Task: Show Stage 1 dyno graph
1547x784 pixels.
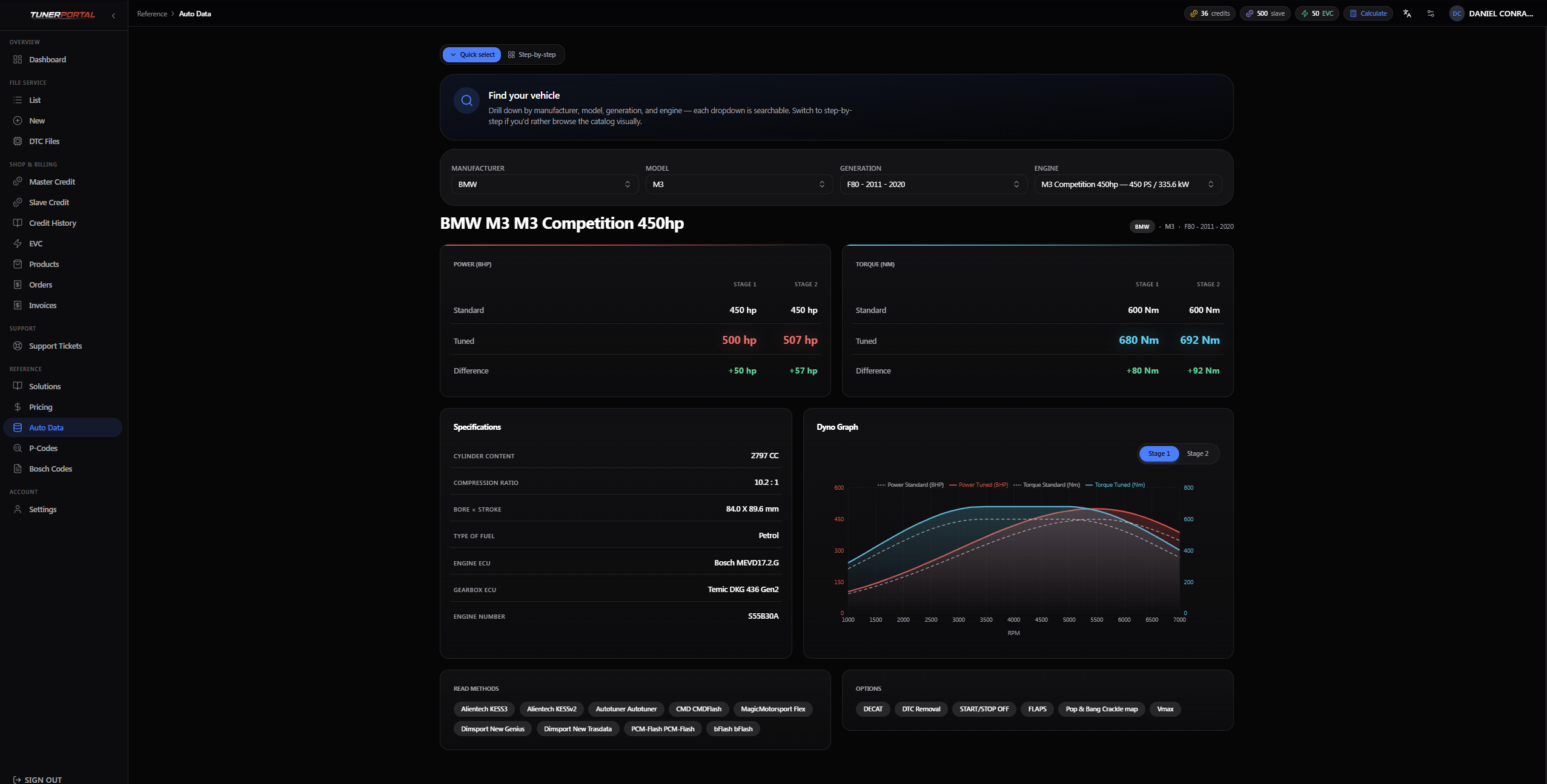Action: 1159,453
